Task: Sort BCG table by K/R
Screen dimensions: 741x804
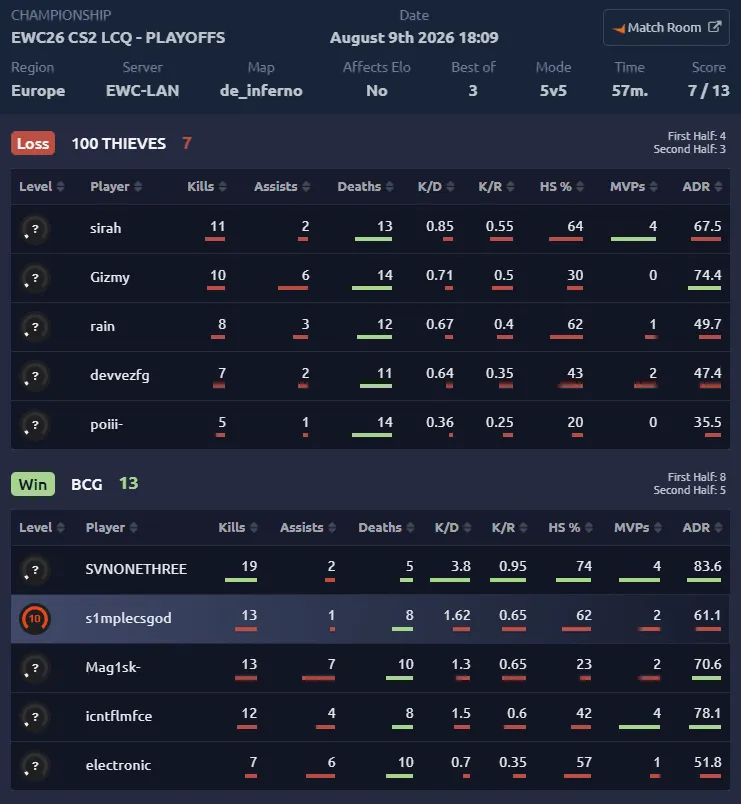Action: 509,528
